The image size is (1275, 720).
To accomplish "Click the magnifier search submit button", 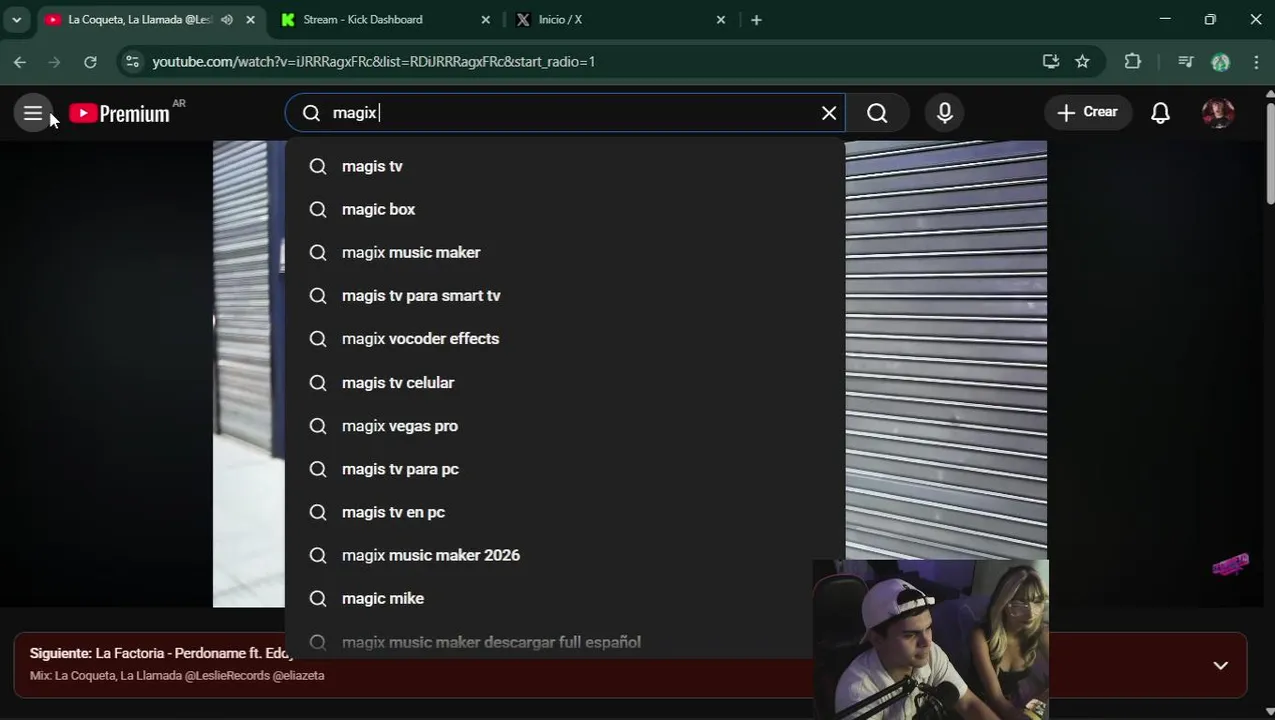I will point(877,113).
